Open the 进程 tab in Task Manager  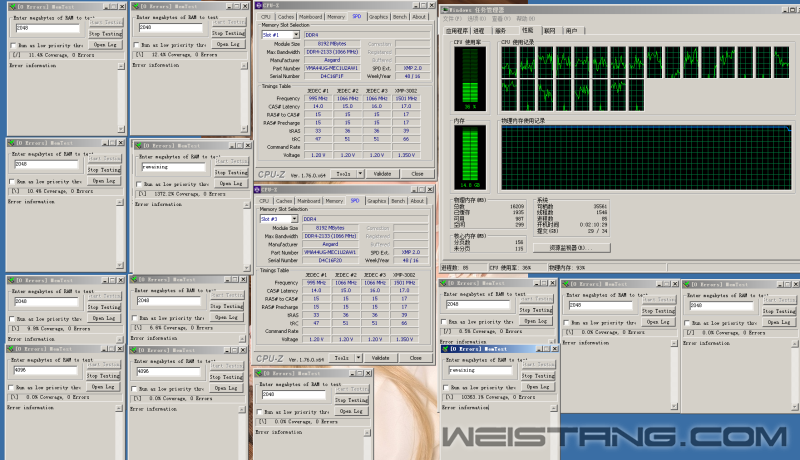coord(481,31)
